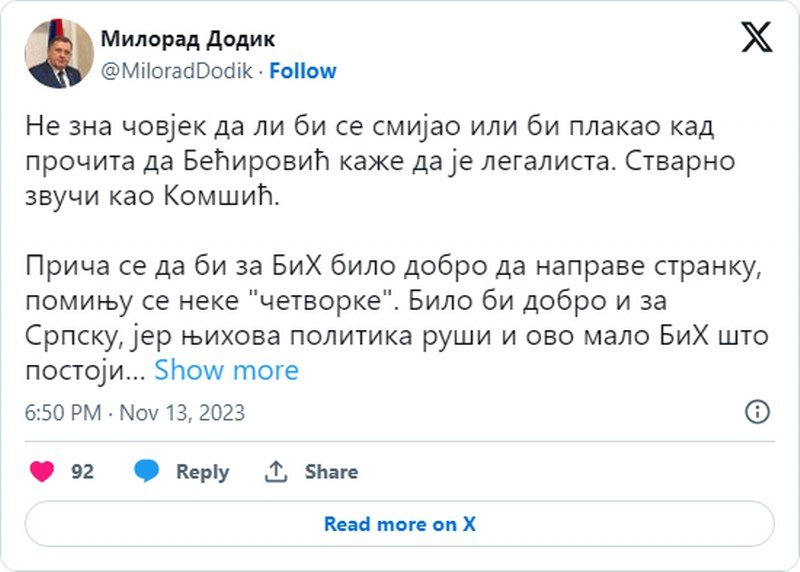This screenshot has height=572, width=800.
Task: Expand the tweet with Show more
Action: pyautogui.click(x=227, y=370)
